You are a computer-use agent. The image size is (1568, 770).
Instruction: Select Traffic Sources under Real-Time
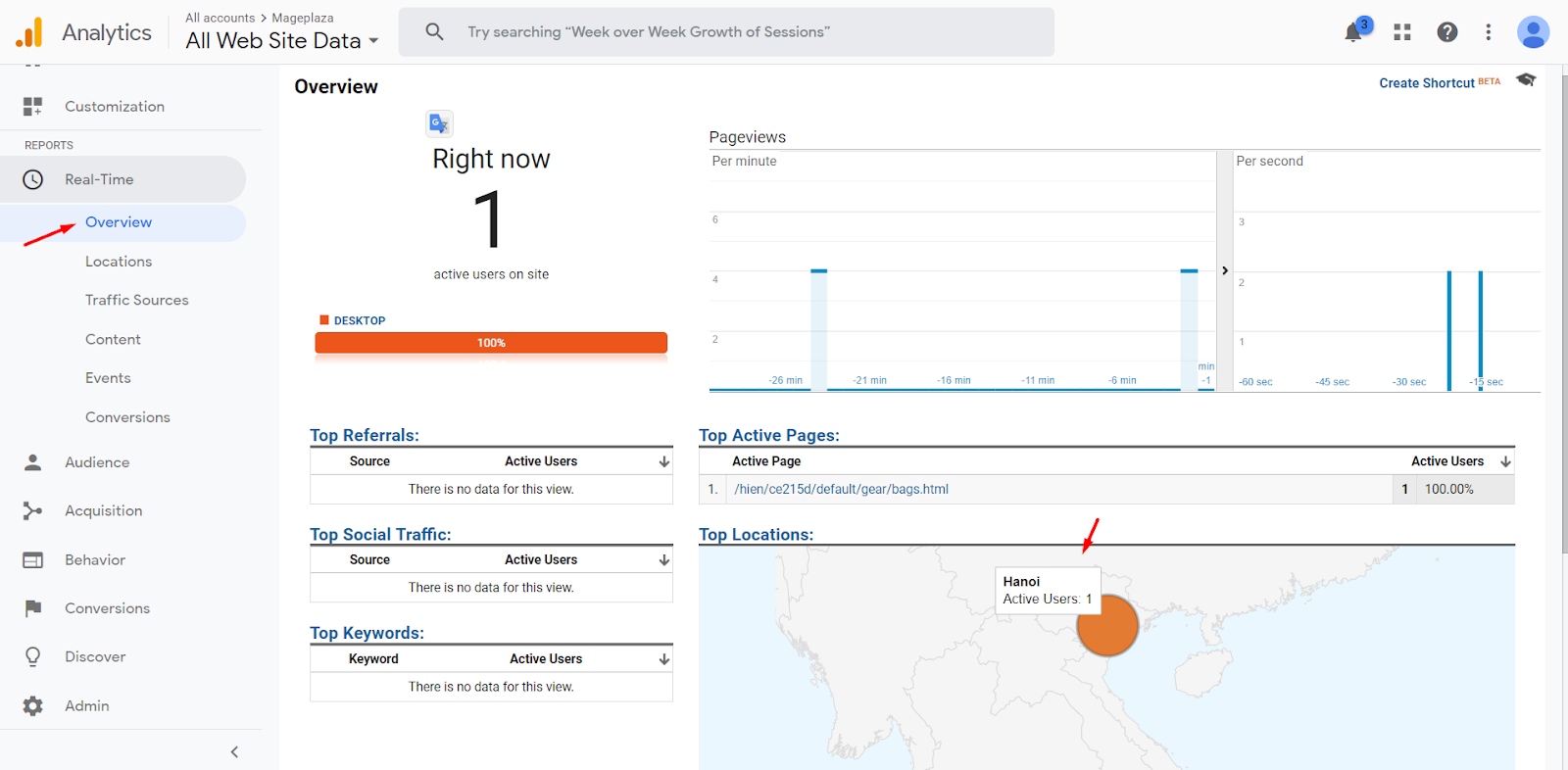[x=136, y=300]
